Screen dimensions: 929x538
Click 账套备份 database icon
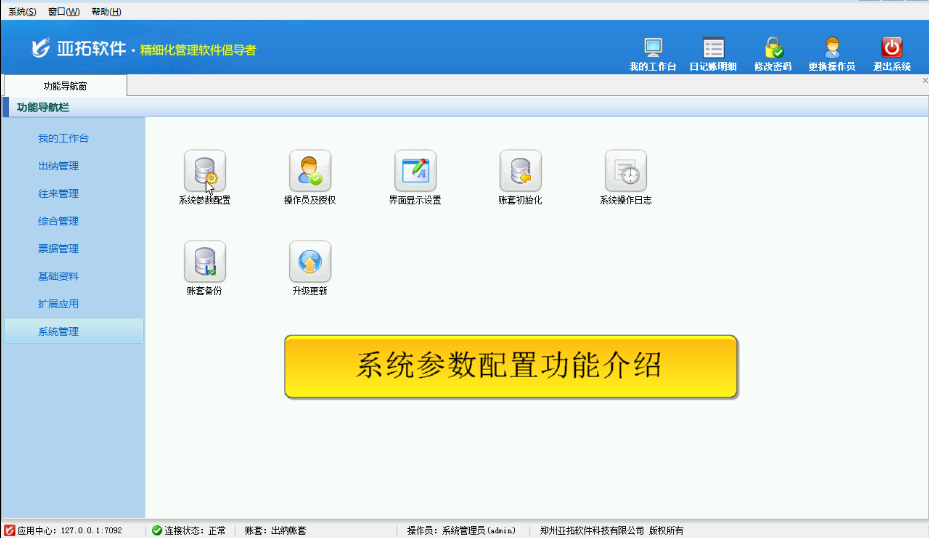[x=204, y=262]
